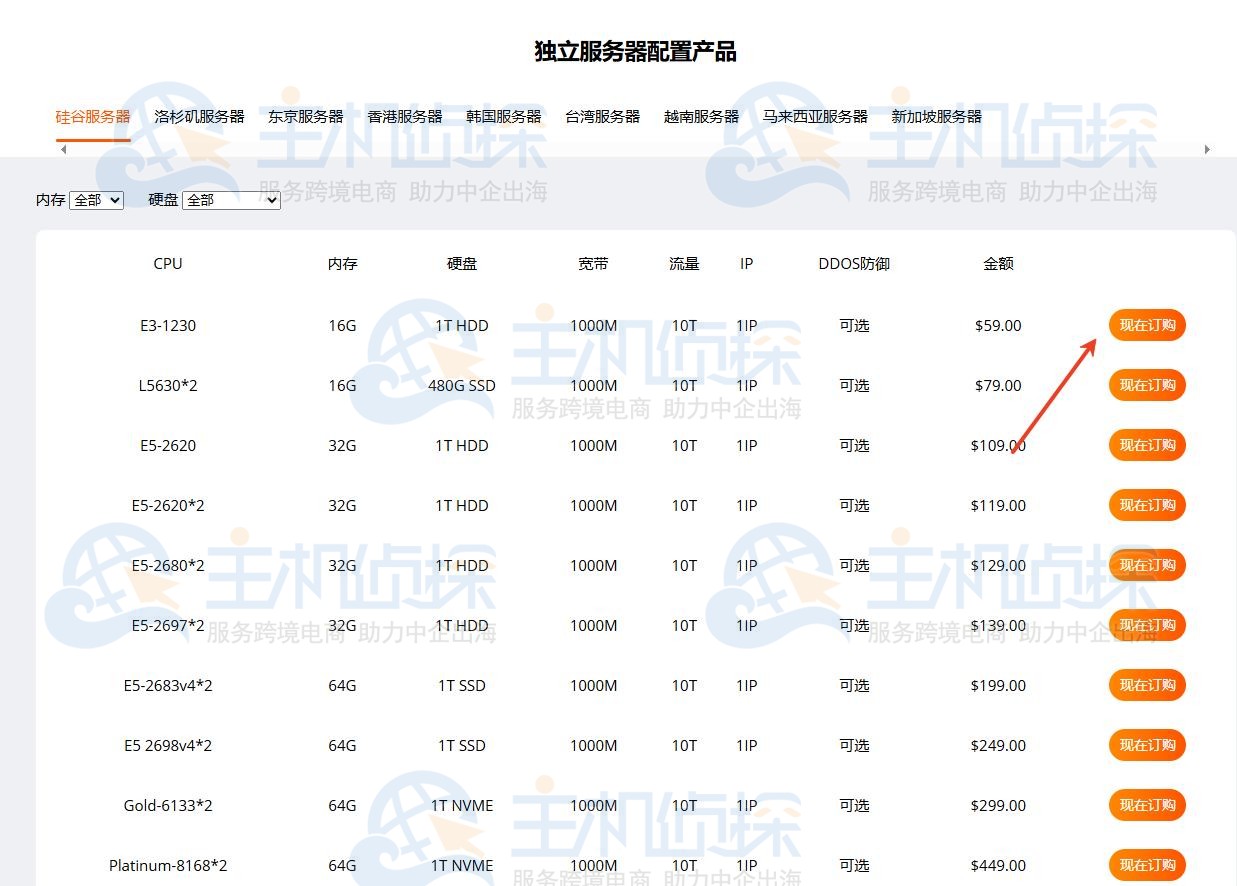Image resolution: width=1237 pixels, height=886 pixels.
Task: Order the L5630*2 server with 480G SSD
Action: (1147, 385)
